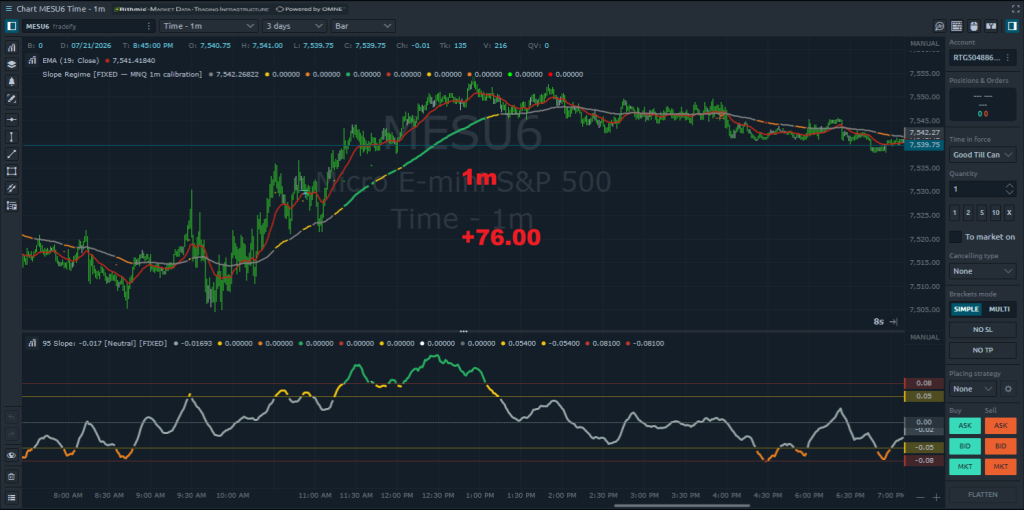Open the RTG504886 account options menu

click(x=1008, y=57)
